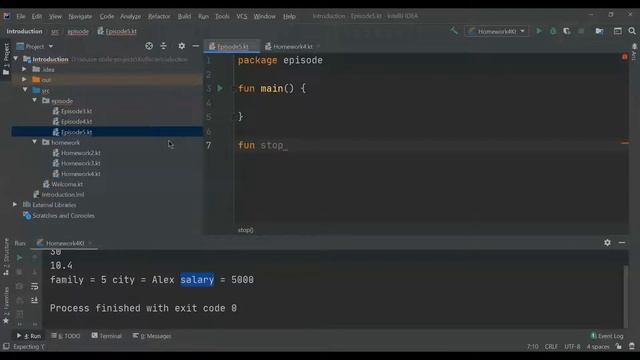
Task: Collapse the homework package
Action: click(35, 142)
